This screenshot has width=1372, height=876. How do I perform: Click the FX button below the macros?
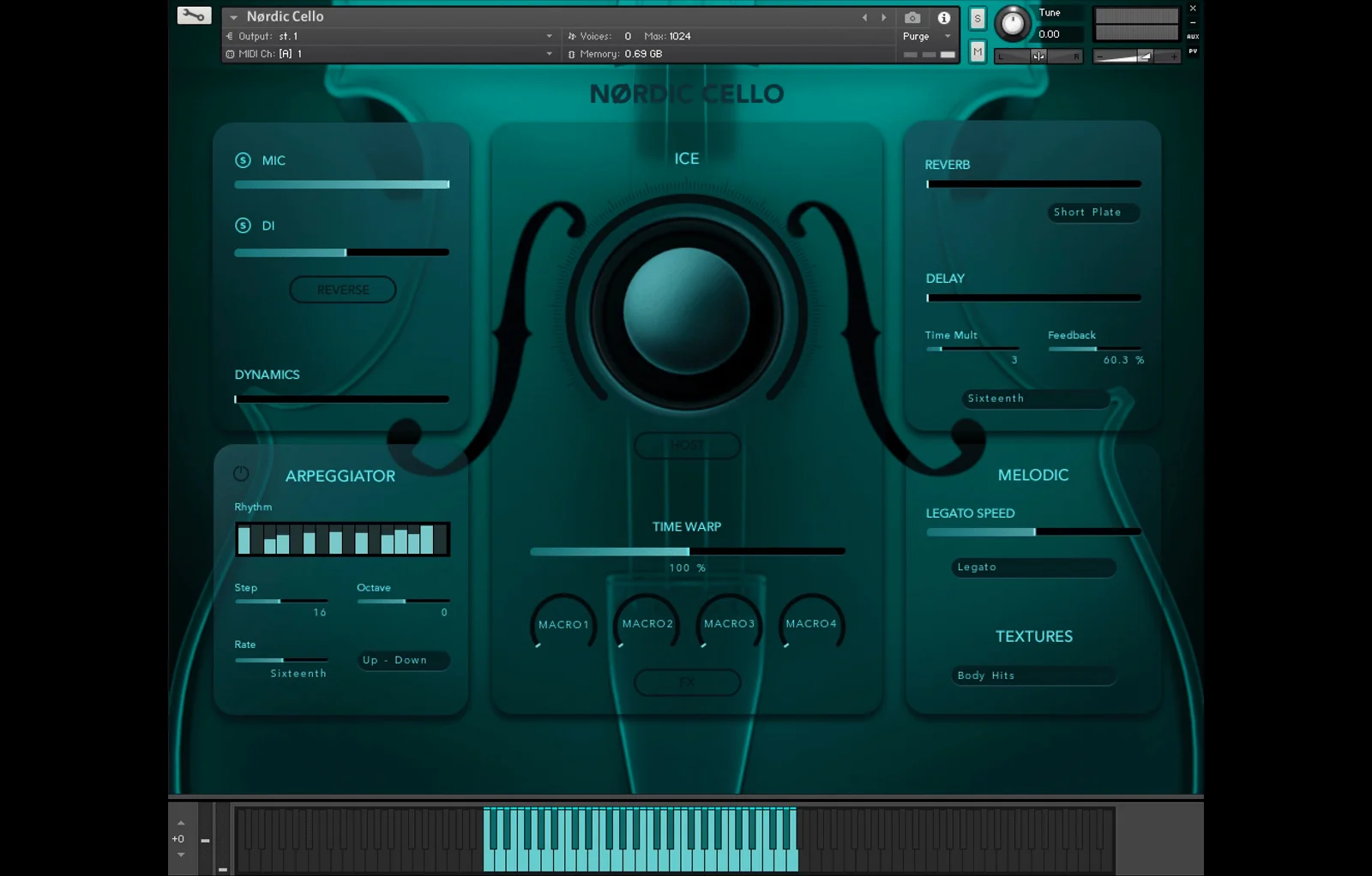[687, 682]
